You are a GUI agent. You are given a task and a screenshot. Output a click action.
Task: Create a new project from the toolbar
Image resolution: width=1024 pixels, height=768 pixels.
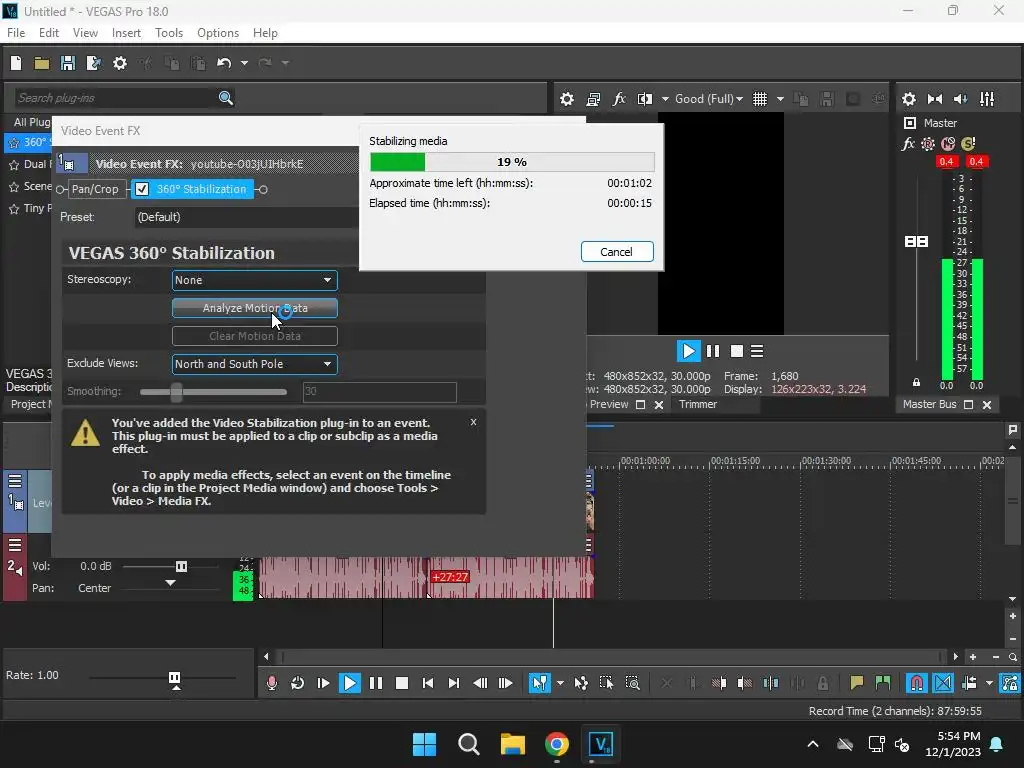(16, 63)
